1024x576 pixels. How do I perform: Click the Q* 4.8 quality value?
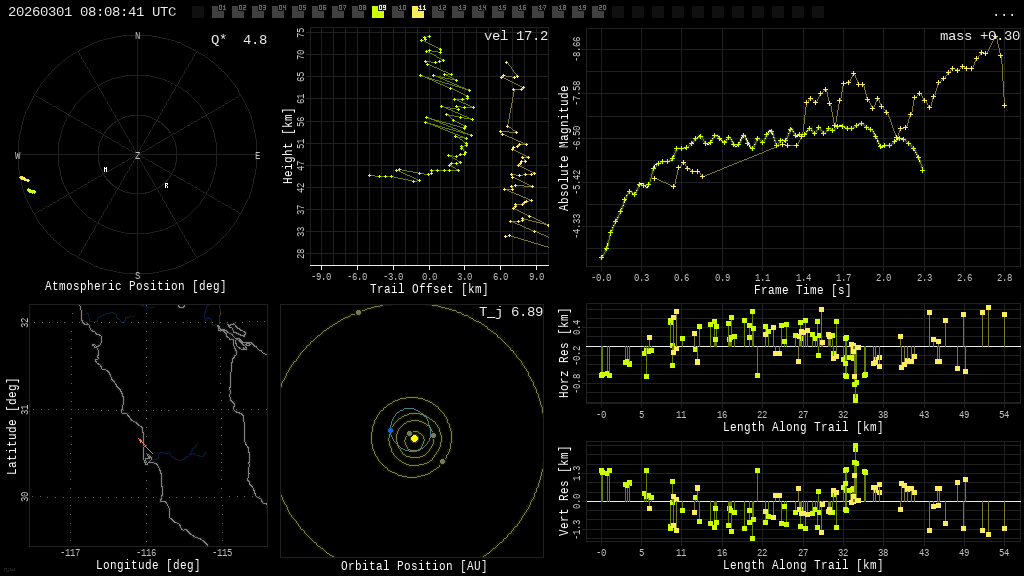238,41
